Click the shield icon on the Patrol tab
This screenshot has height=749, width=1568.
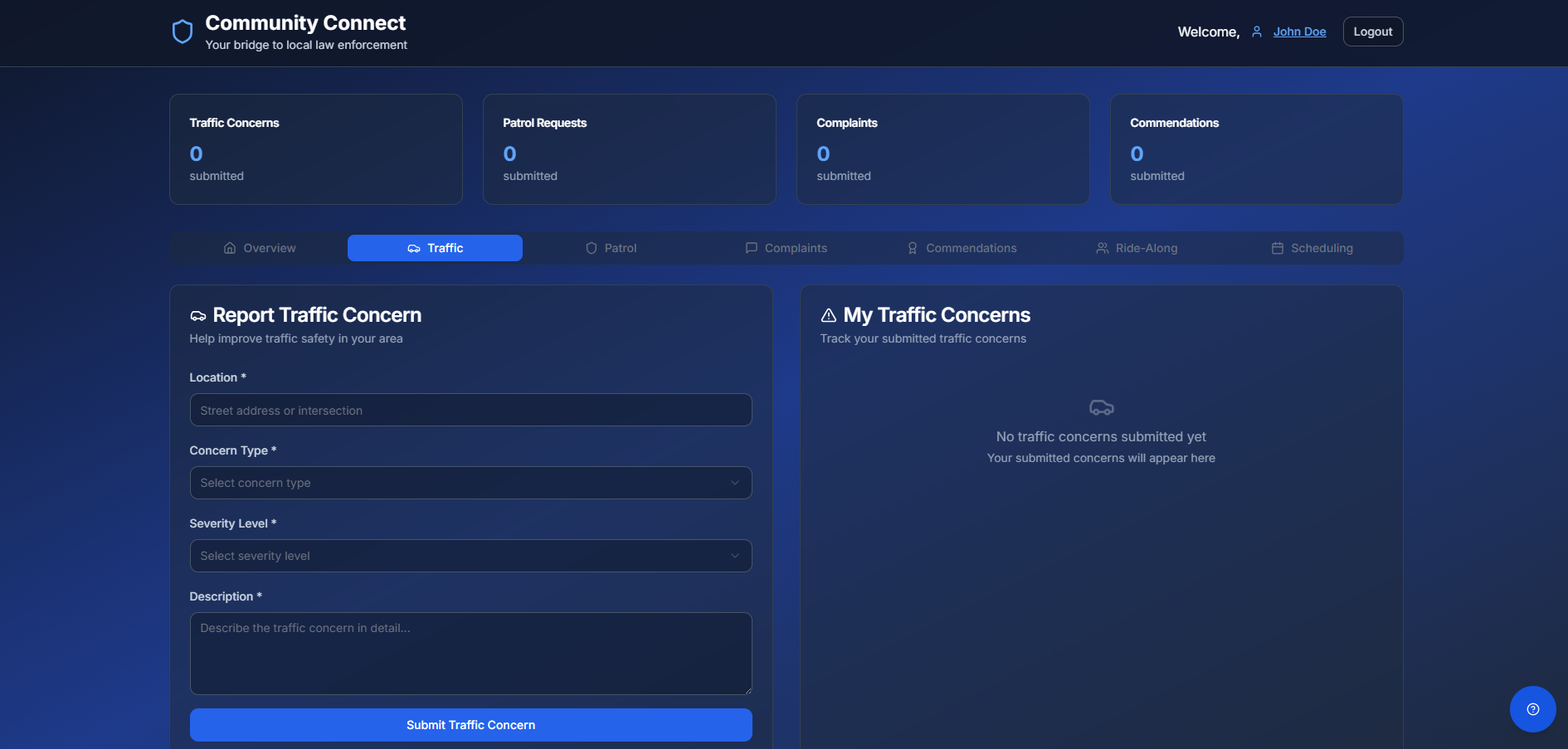tap(591, 248)
